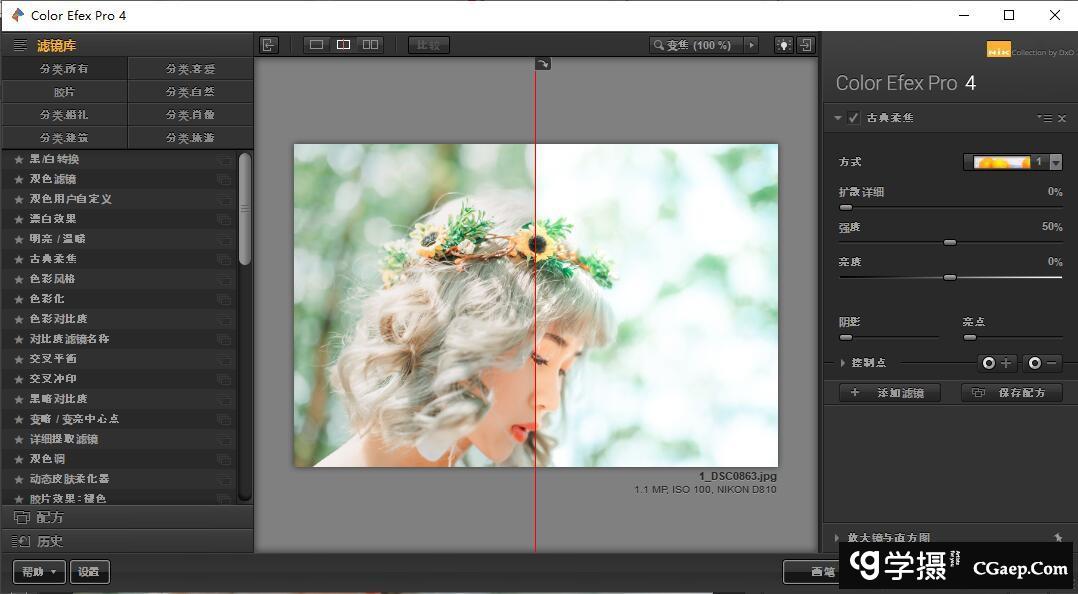Click the light bulb background color icon
1078x594 pixels.
click(782, 45)
